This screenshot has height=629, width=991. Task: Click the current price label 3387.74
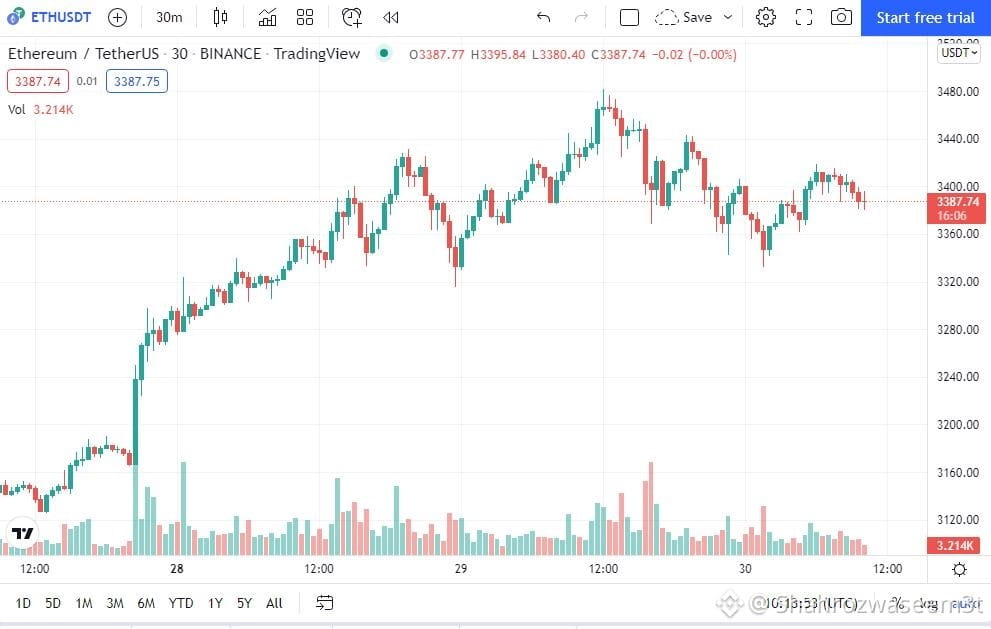pos(956,208)
